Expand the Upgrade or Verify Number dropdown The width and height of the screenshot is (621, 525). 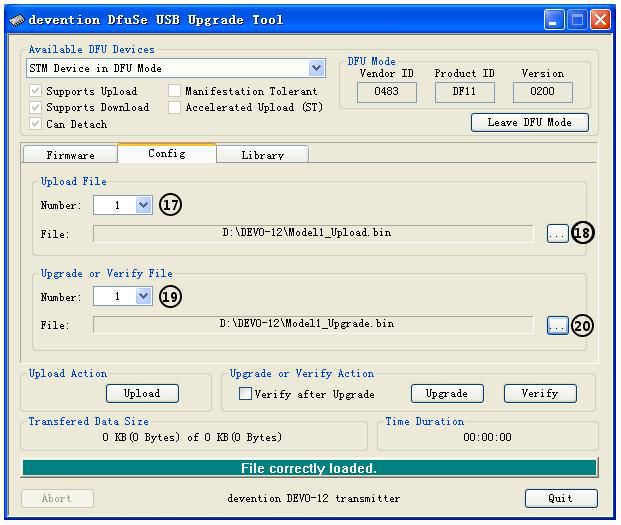(144, 296)
